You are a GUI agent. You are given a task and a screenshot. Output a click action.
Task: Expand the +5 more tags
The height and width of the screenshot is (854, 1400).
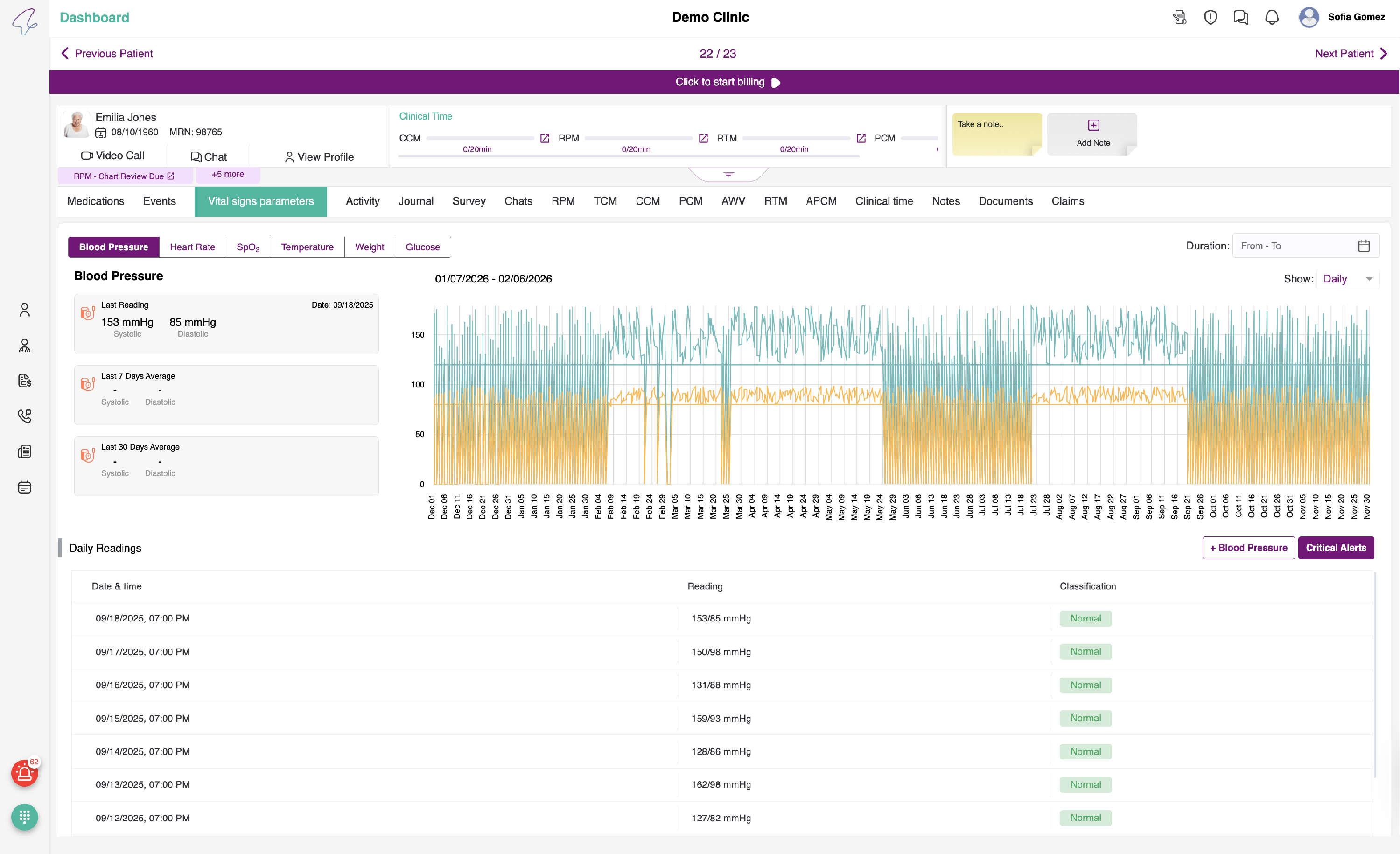click(228, 175)
